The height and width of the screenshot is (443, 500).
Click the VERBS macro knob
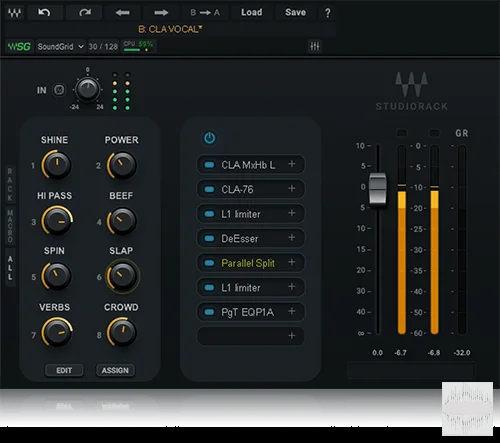pyautogui.click(x=57, y=332)
